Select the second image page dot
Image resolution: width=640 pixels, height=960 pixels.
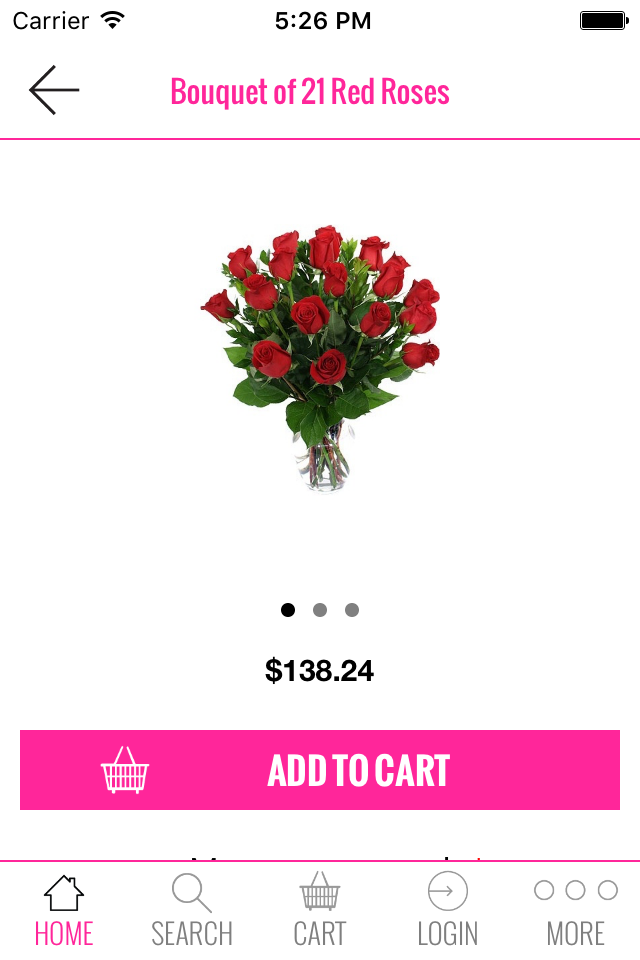320,610
